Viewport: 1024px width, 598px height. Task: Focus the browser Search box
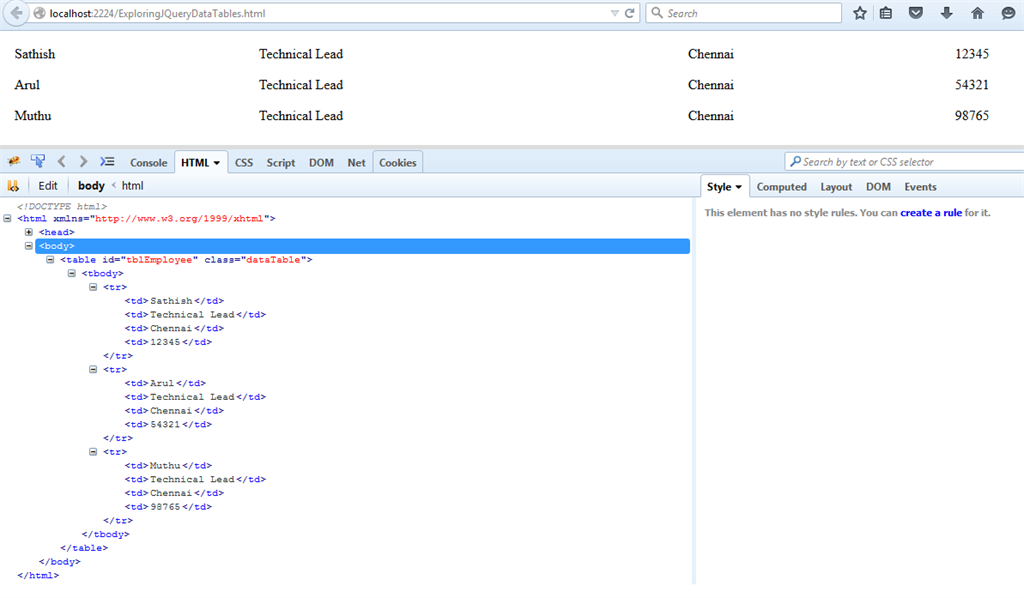click(743, 13)
